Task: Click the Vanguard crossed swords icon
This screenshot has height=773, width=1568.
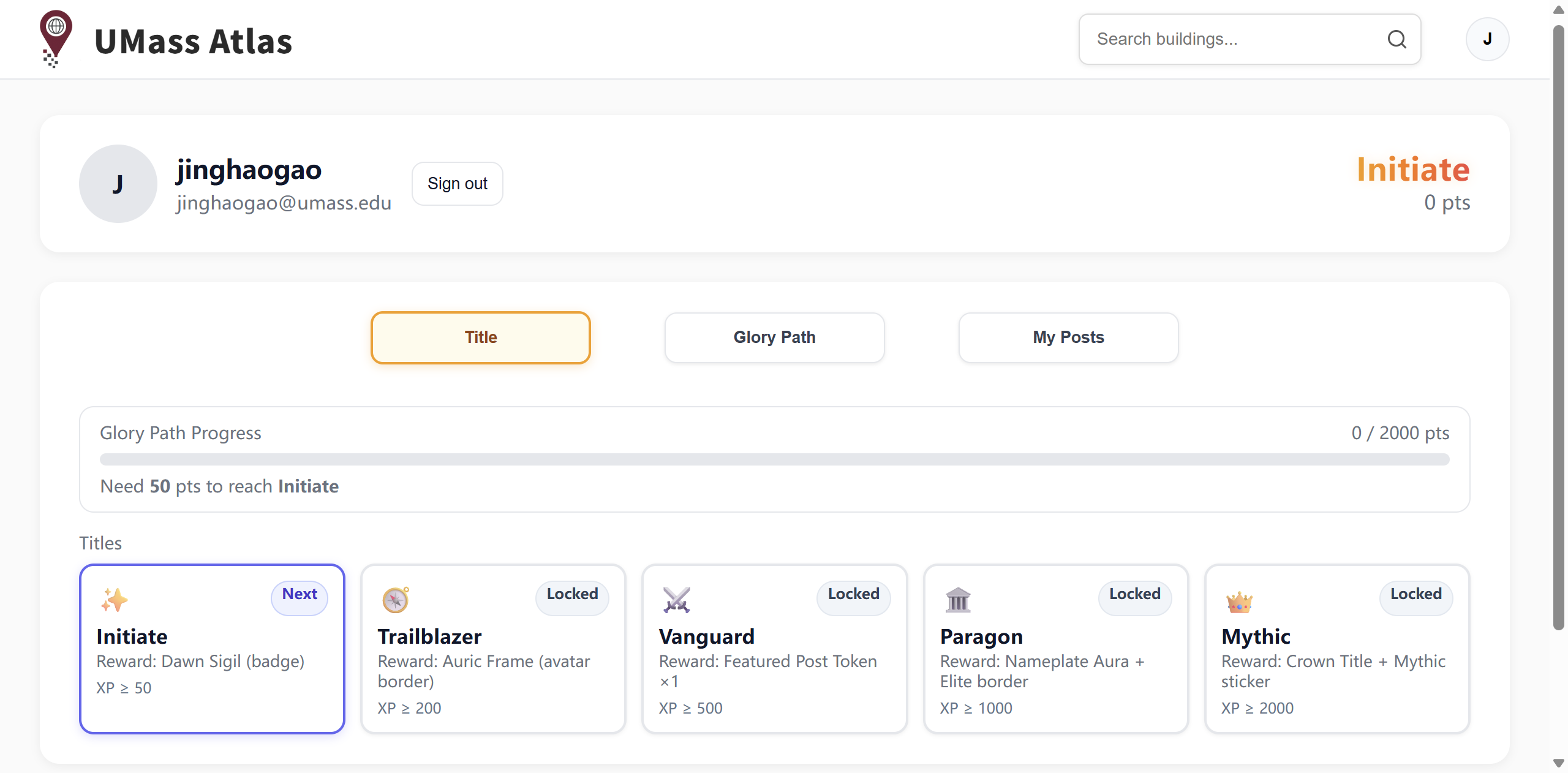Action: tap(676, 600)
